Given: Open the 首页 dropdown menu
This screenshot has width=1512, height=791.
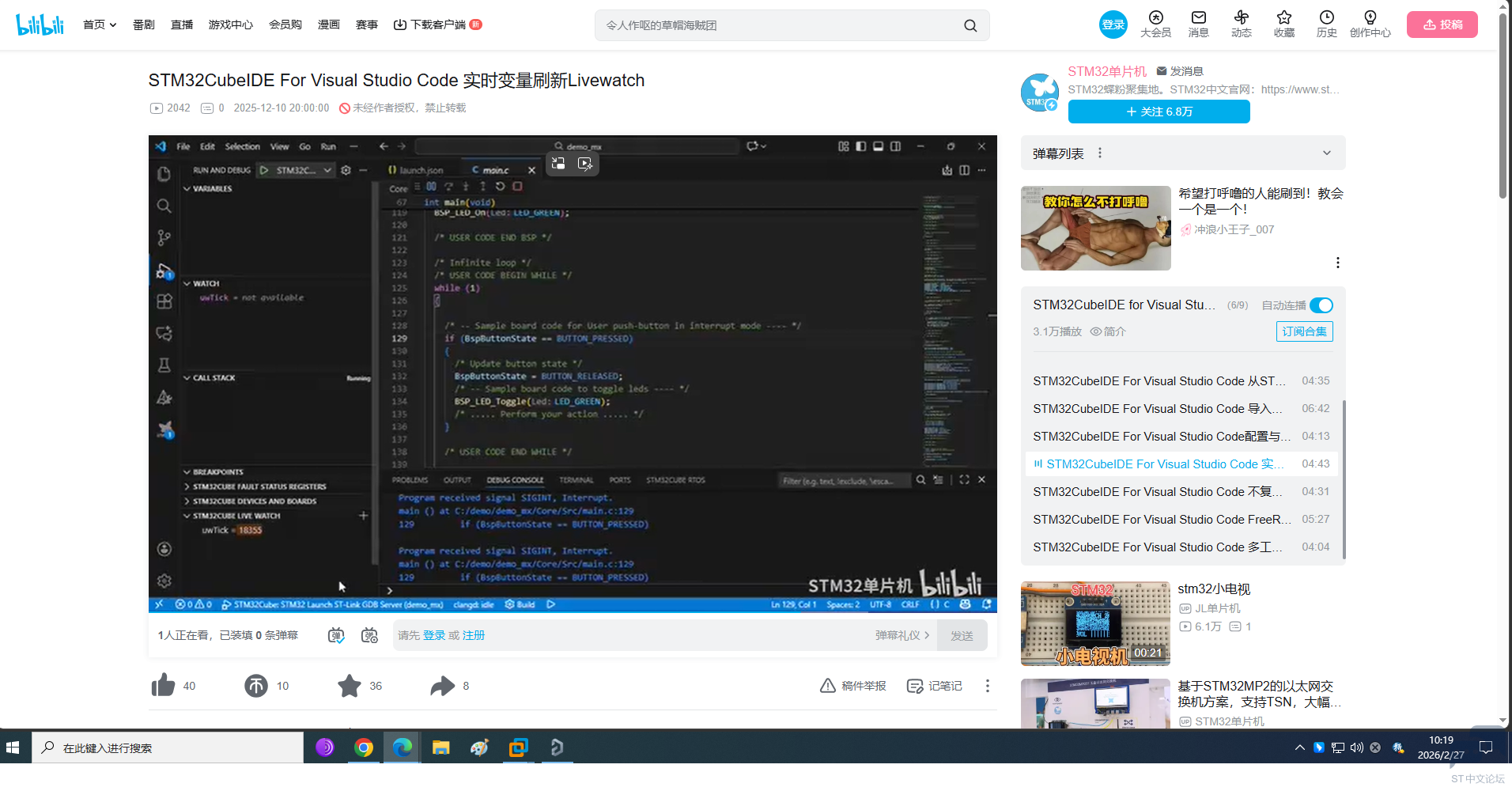Looking at the screenshot, I should pyautogui.click(x=100, y=25).
